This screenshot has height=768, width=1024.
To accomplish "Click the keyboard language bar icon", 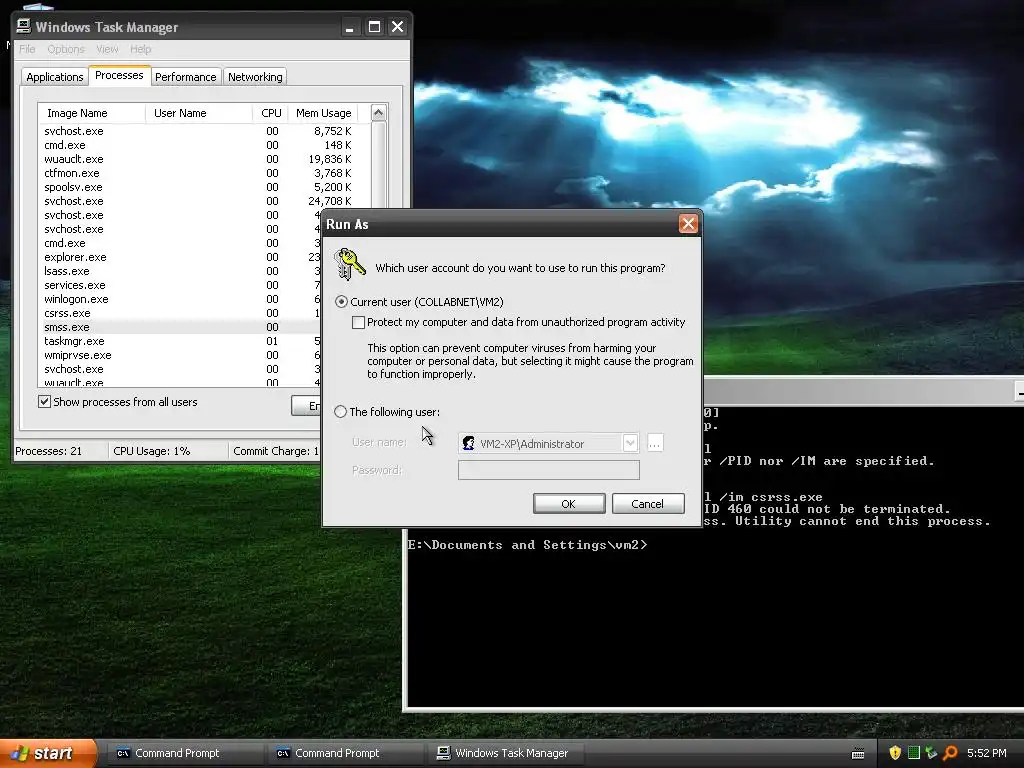I will [x=858, y=754].
